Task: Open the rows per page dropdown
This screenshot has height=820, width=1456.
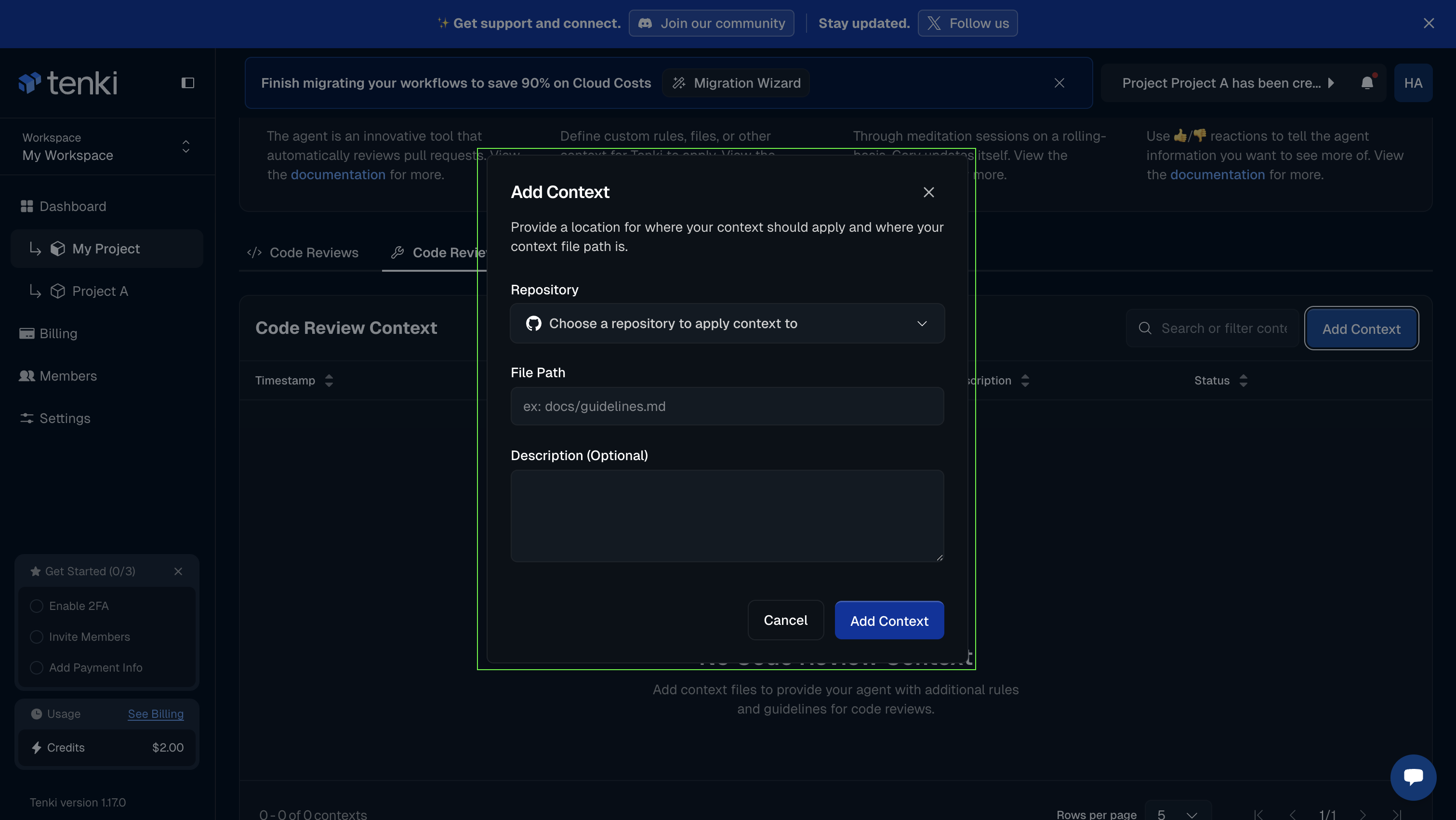Action: click(1178, 814)
